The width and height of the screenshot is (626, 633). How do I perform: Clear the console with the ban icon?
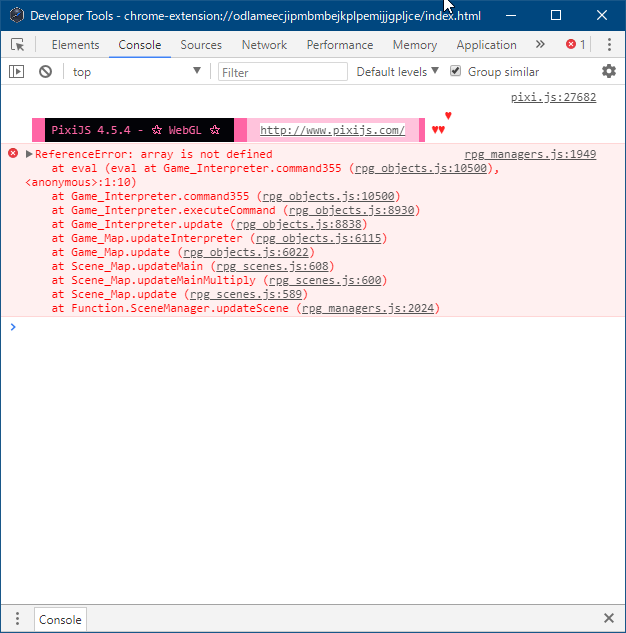point(45,72)
